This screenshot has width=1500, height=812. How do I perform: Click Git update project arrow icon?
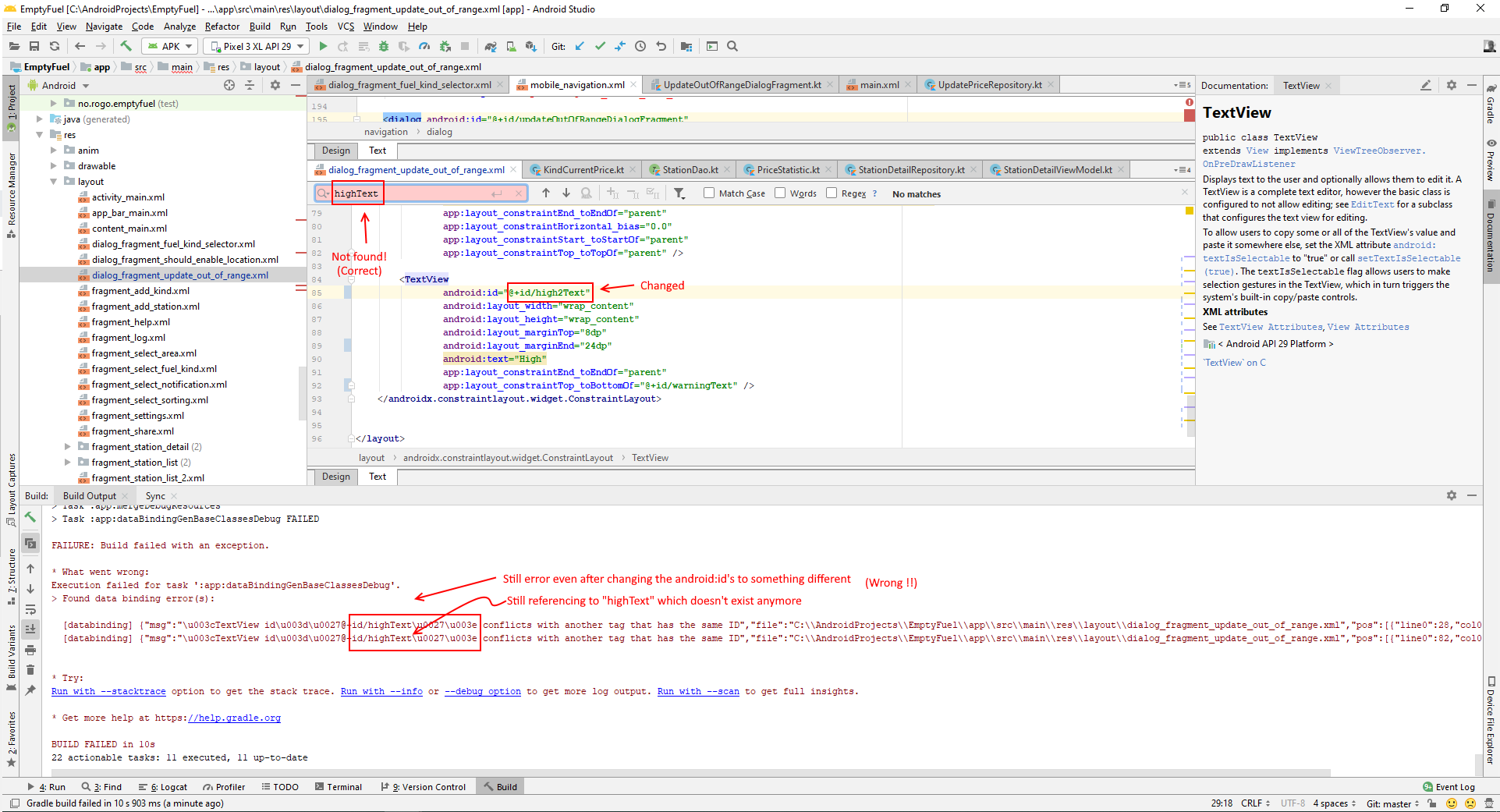click(x=580, y=47)
